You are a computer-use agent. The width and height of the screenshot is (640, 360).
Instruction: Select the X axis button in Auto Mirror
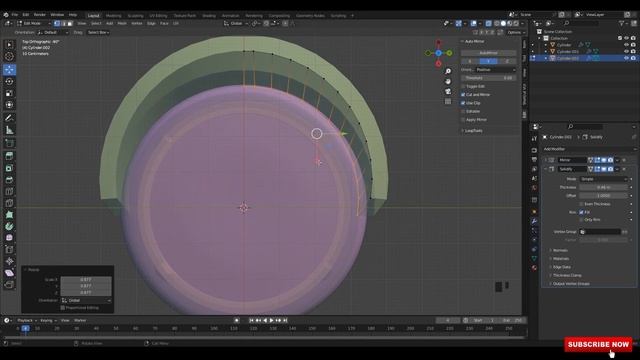[x=470, y=61]
